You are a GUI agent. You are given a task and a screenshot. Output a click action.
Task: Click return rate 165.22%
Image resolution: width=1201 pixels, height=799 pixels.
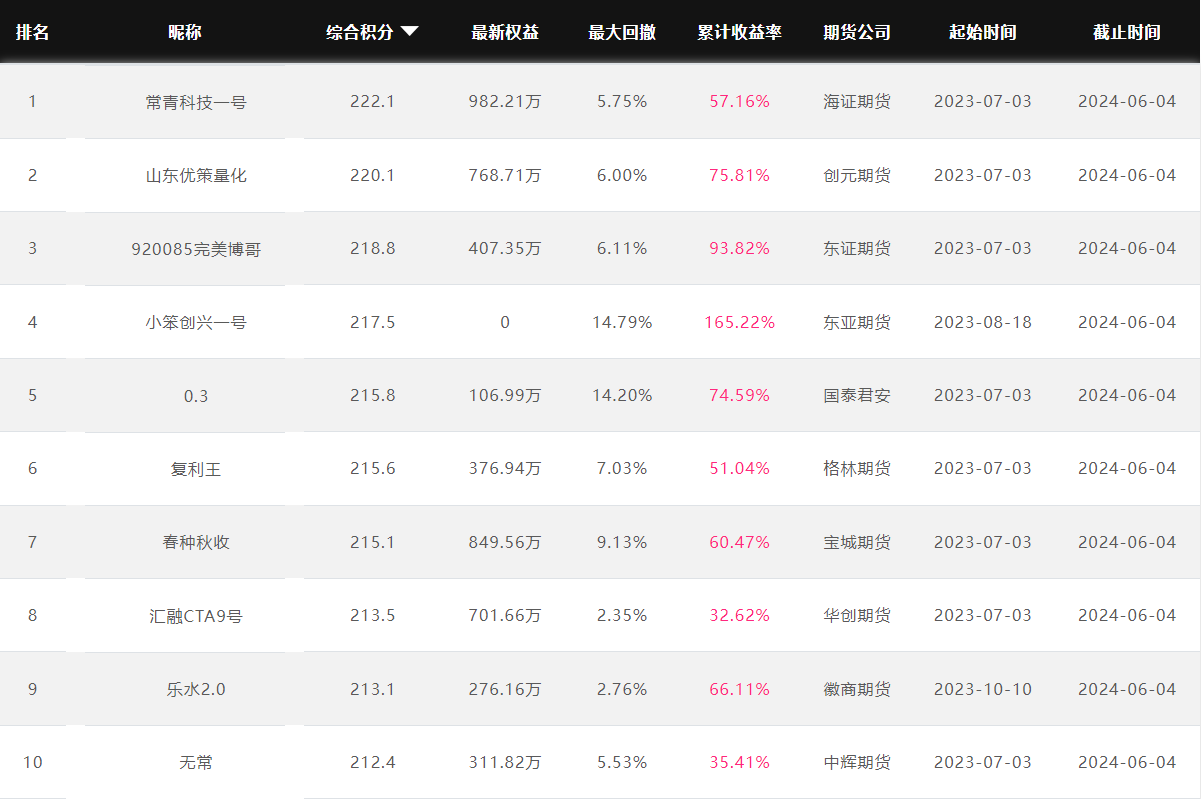(740, 322)
